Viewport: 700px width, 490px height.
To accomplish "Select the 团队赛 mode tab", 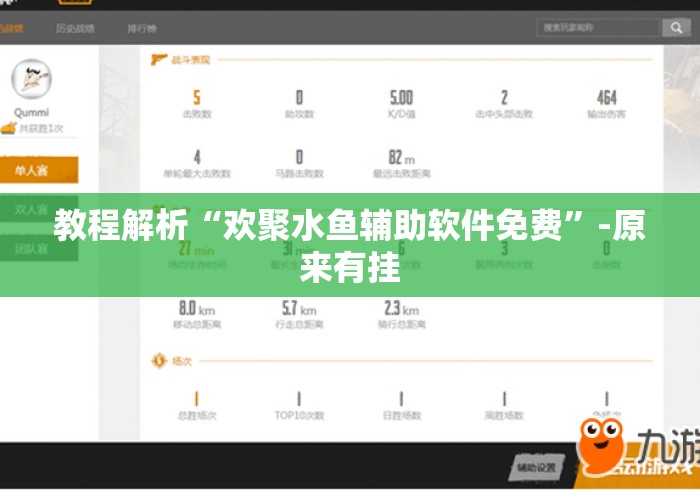I will [39, 248].
